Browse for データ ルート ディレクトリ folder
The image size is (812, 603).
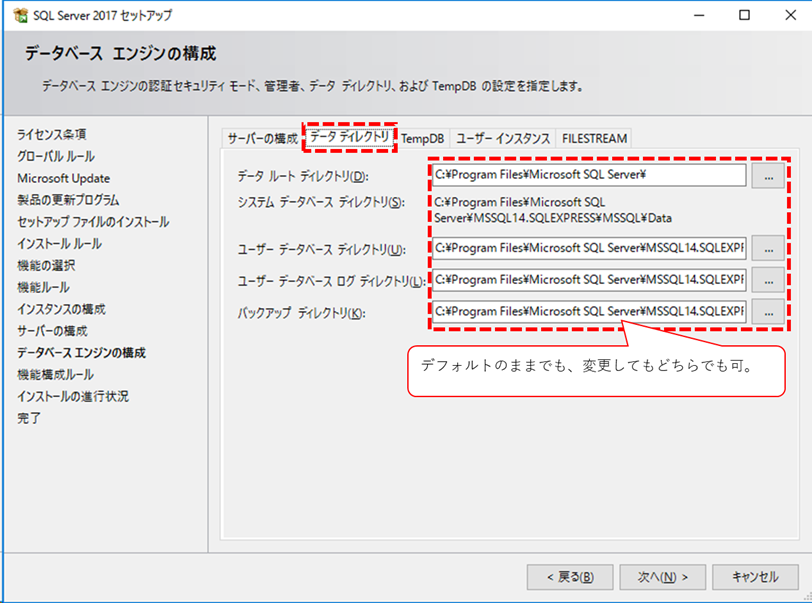pos(768,176)
